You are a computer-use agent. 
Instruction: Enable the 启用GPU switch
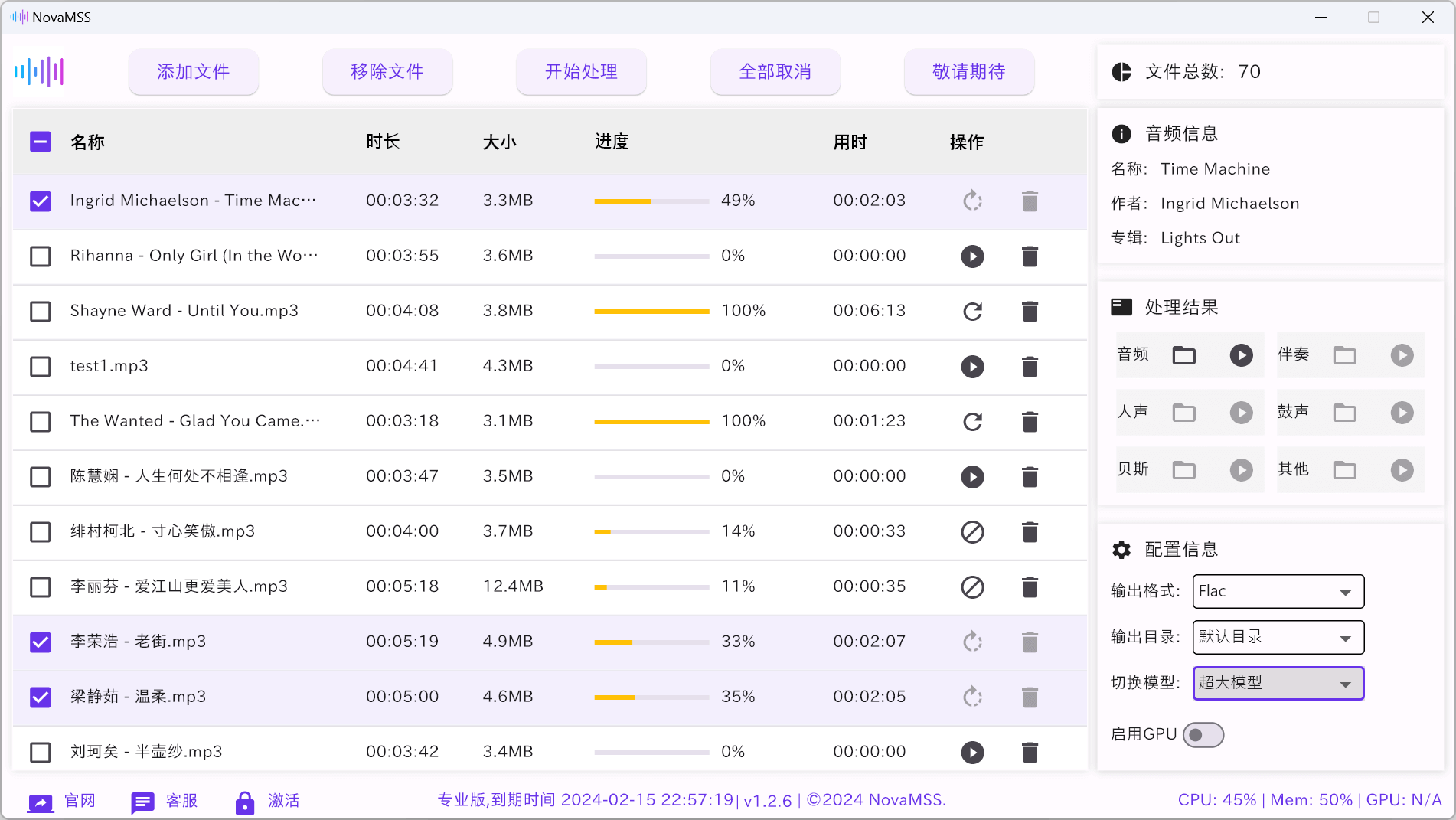click(1203, 734)
